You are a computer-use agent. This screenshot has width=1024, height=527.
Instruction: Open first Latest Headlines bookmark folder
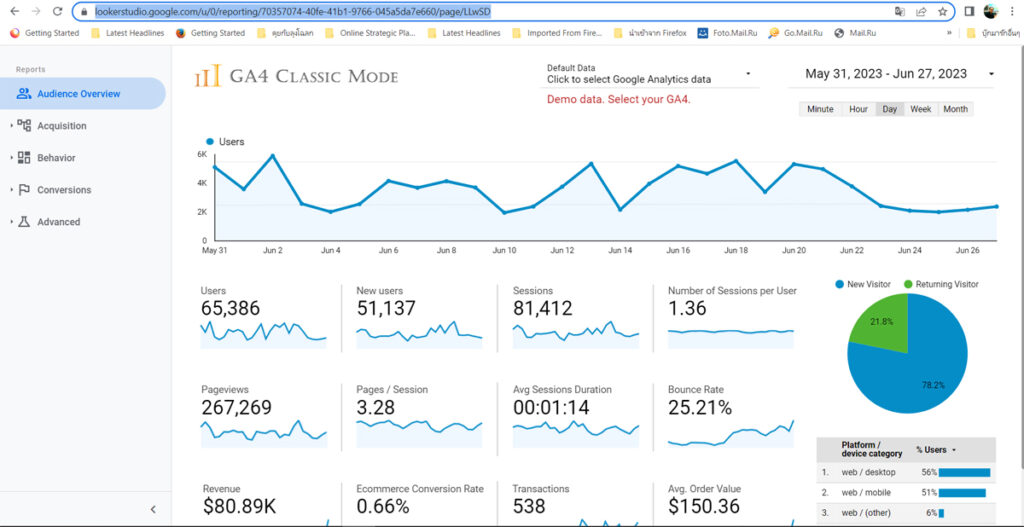click(x=127, y=33)
